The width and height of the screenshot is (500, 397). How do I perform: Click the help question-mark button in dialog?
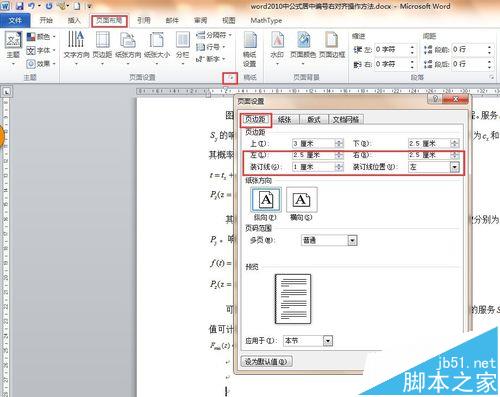(x=435, y=99)
